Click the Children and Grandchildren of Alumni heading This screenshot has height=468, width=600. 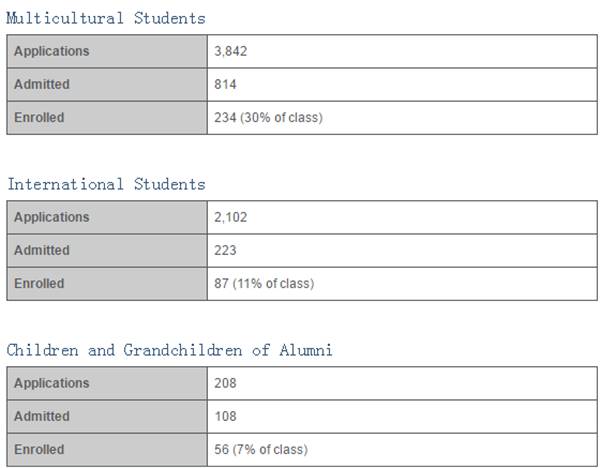click(x=170, y=350)
